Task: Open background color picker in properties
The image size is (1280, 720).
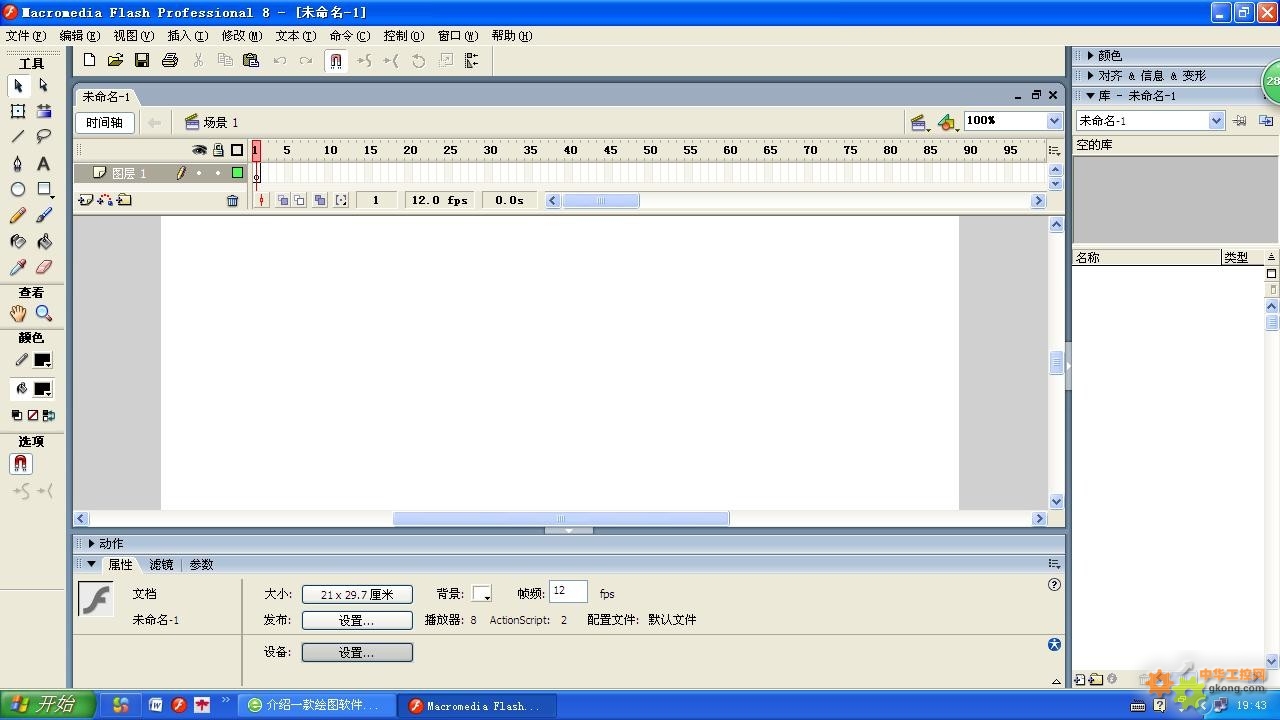Action: (482, 594)
